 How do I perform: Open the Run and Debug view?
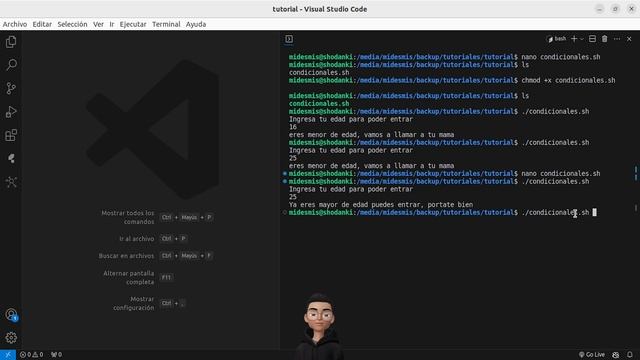tap(11, 112)
